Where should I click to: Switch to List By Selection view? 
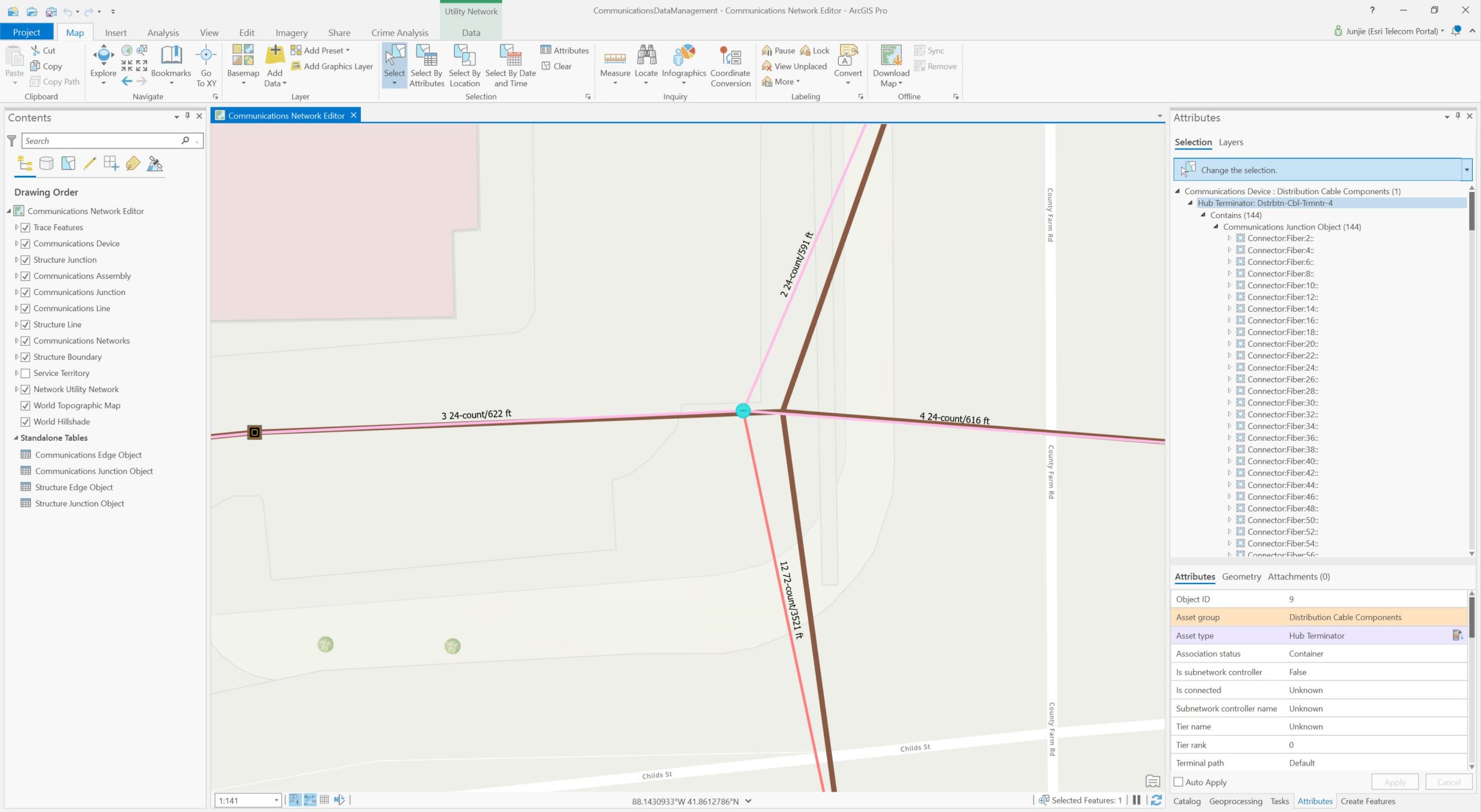[x=68, y=164]
